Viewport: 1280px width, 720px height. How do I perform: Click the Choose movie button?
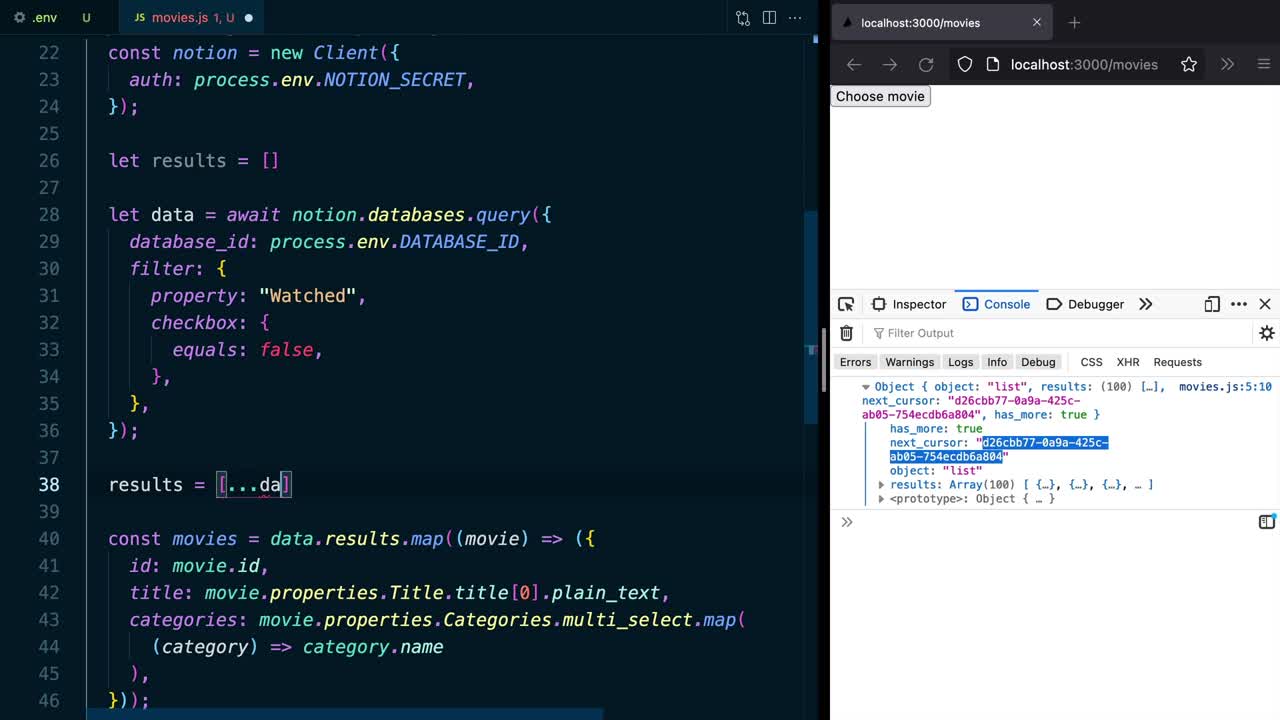pyautogui.click(x=880, y=96)
